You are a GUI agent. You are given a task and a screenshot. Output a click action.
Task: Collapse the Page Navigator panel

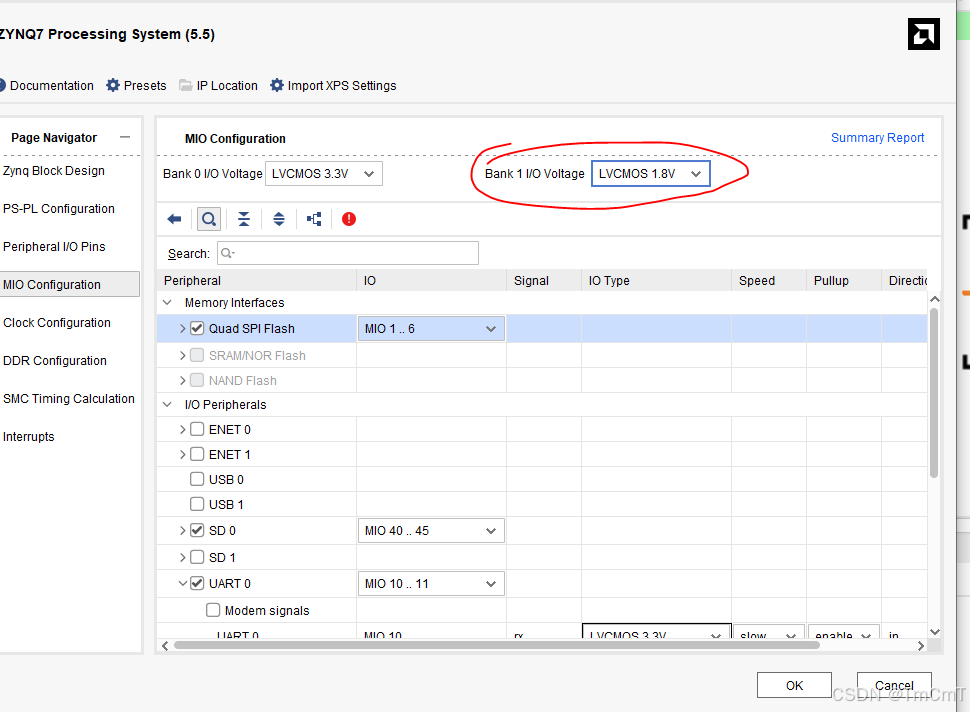(125, 137)
